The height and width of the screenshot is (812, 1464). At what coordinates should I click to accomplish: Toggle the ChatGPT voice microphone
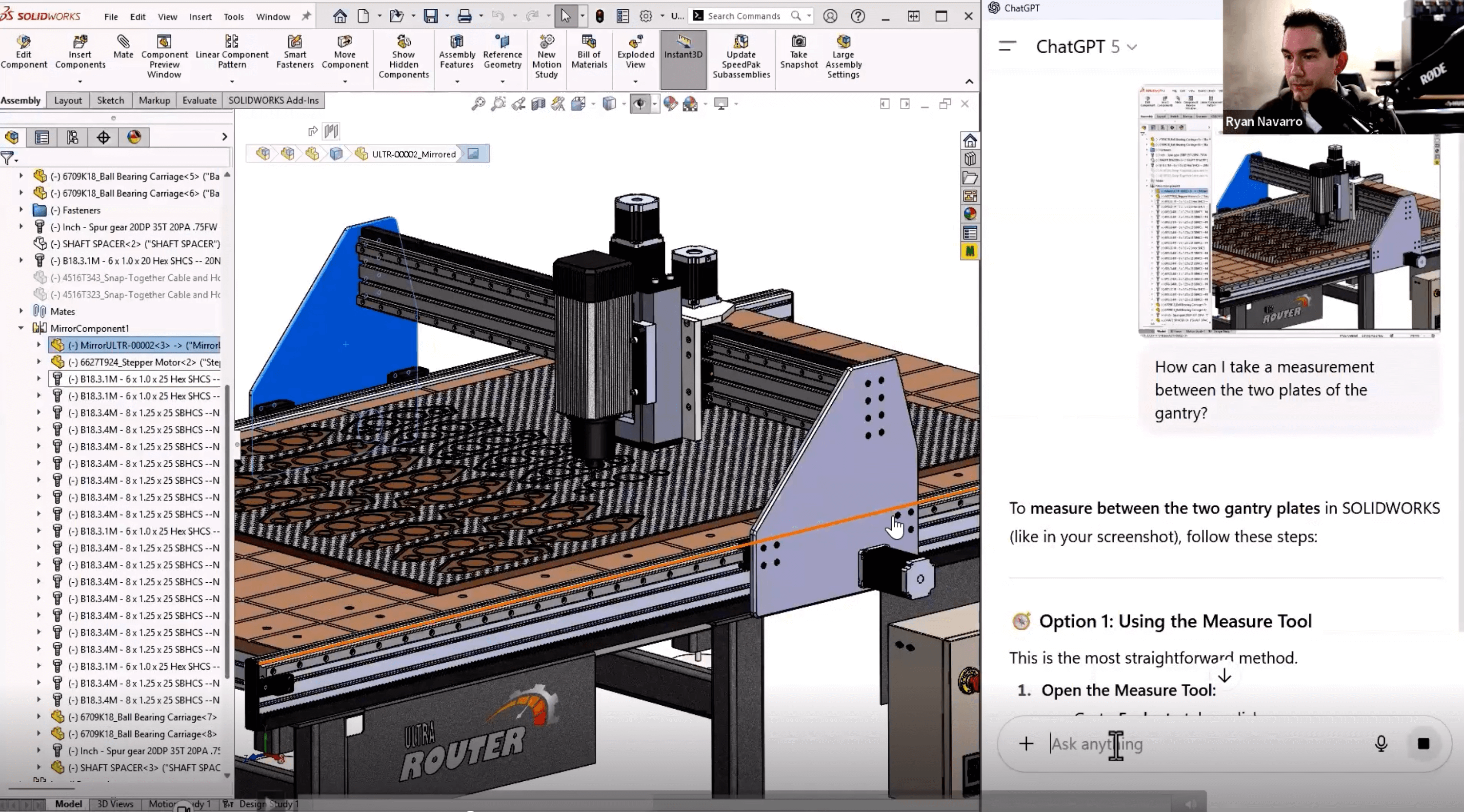point(1381,744)
